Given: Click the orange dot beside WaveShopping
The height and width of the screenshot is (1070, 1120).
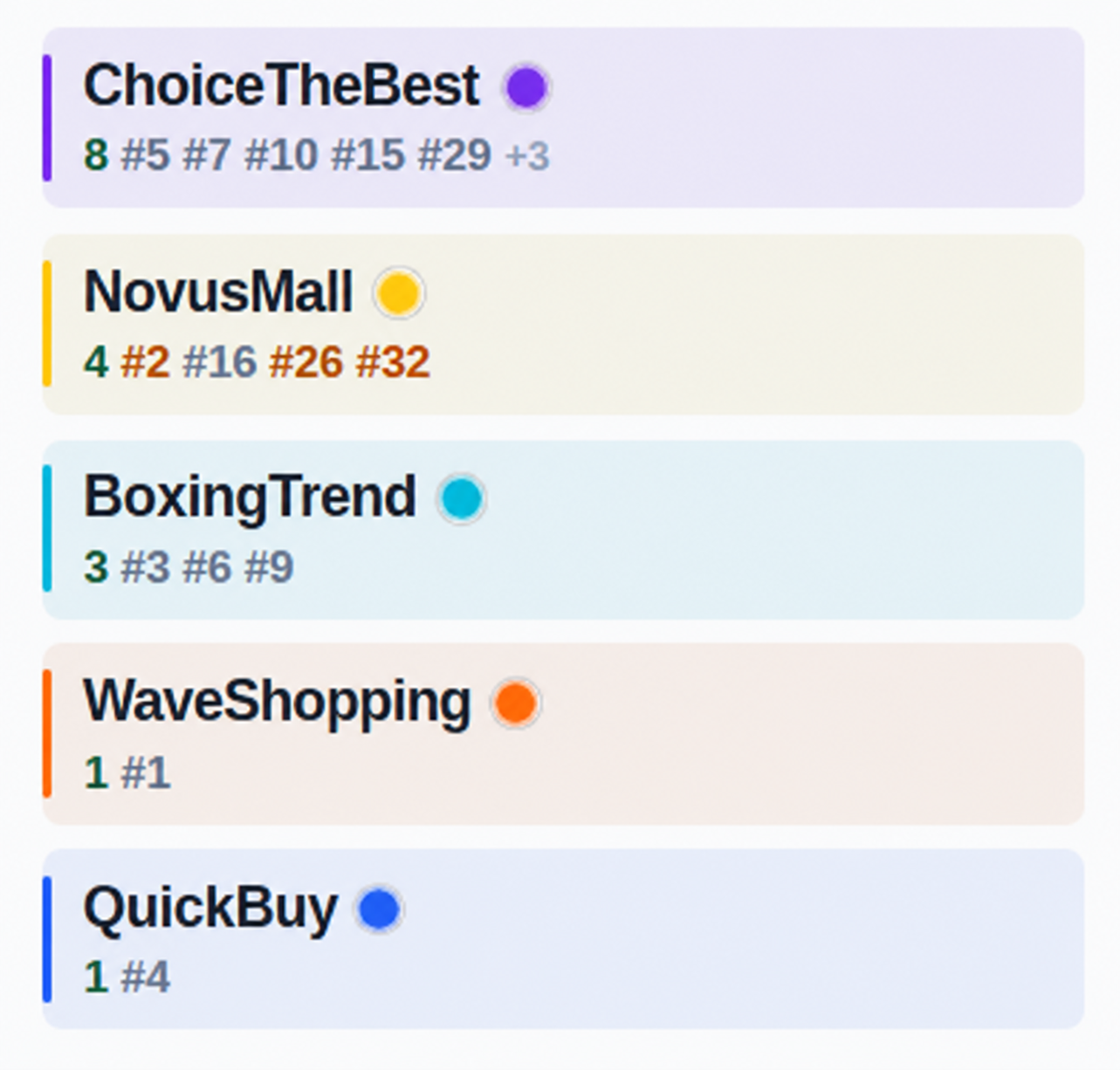Looking at the screenshot, I should pyautogui.click(x=516, y=703).
